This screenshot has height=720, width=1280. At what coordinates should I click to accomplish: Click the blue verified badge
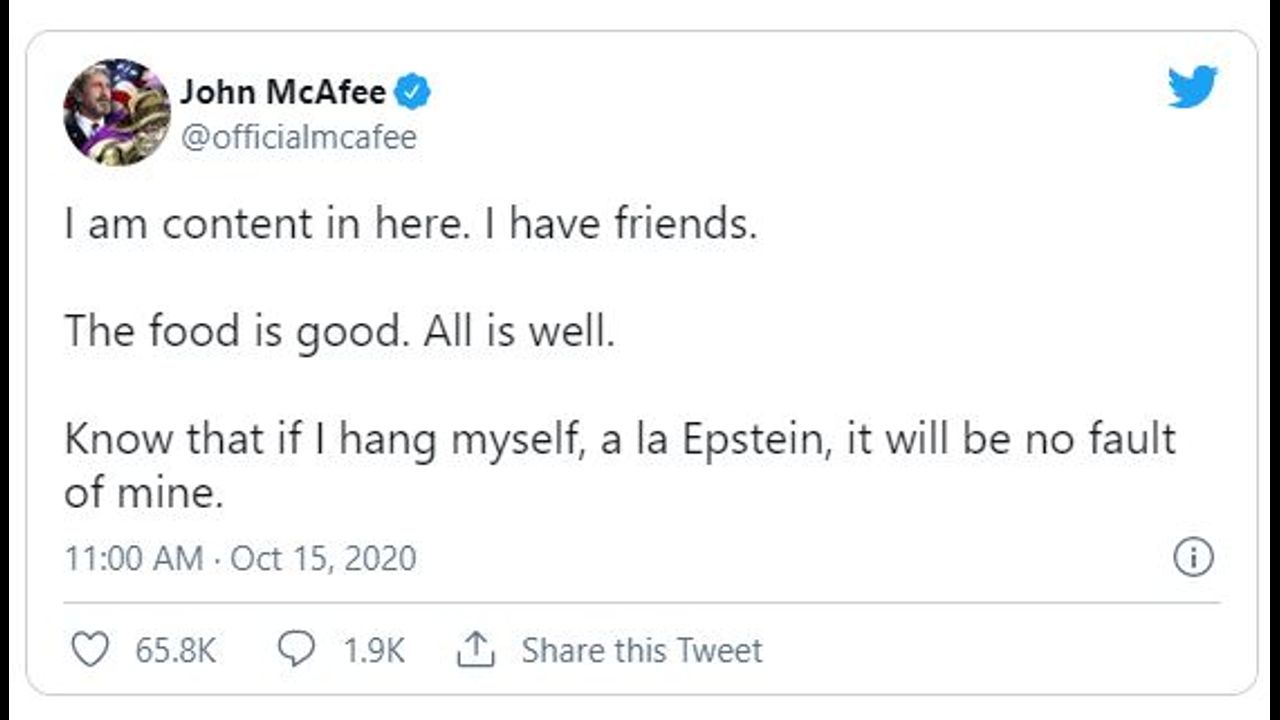click(412, 93)
